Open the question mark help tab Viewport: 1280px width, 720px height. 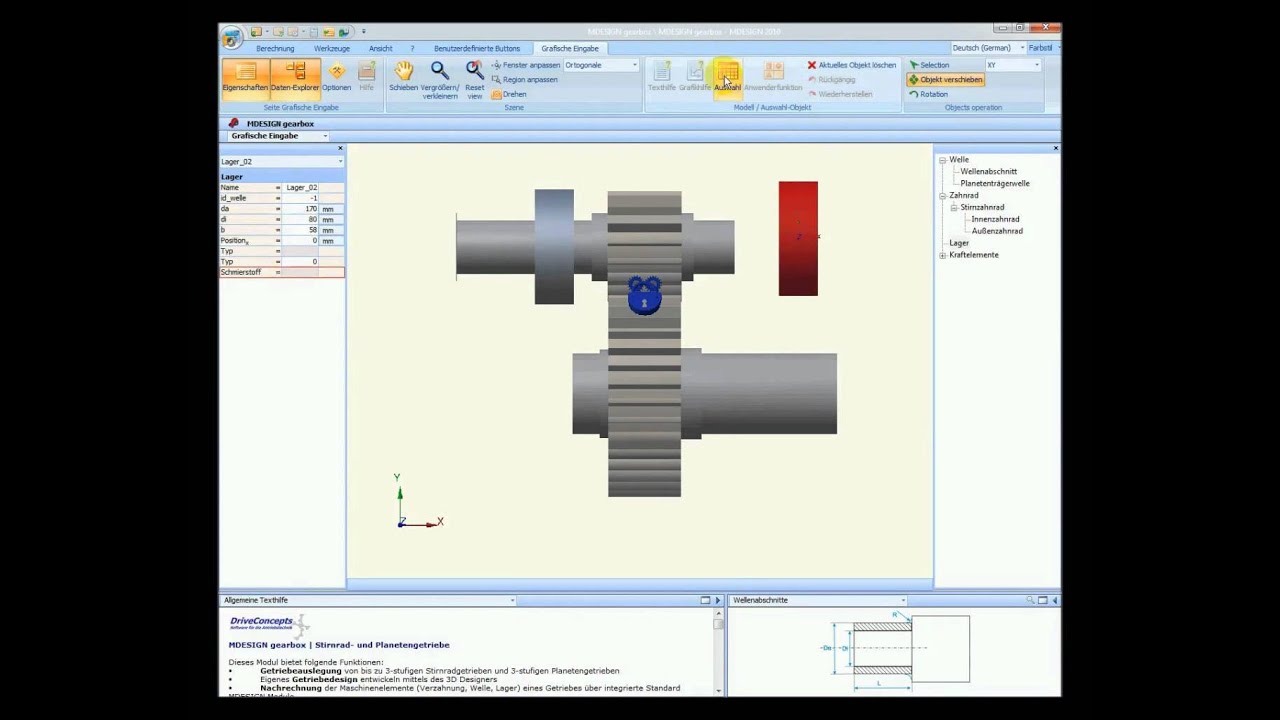point(412,48)
